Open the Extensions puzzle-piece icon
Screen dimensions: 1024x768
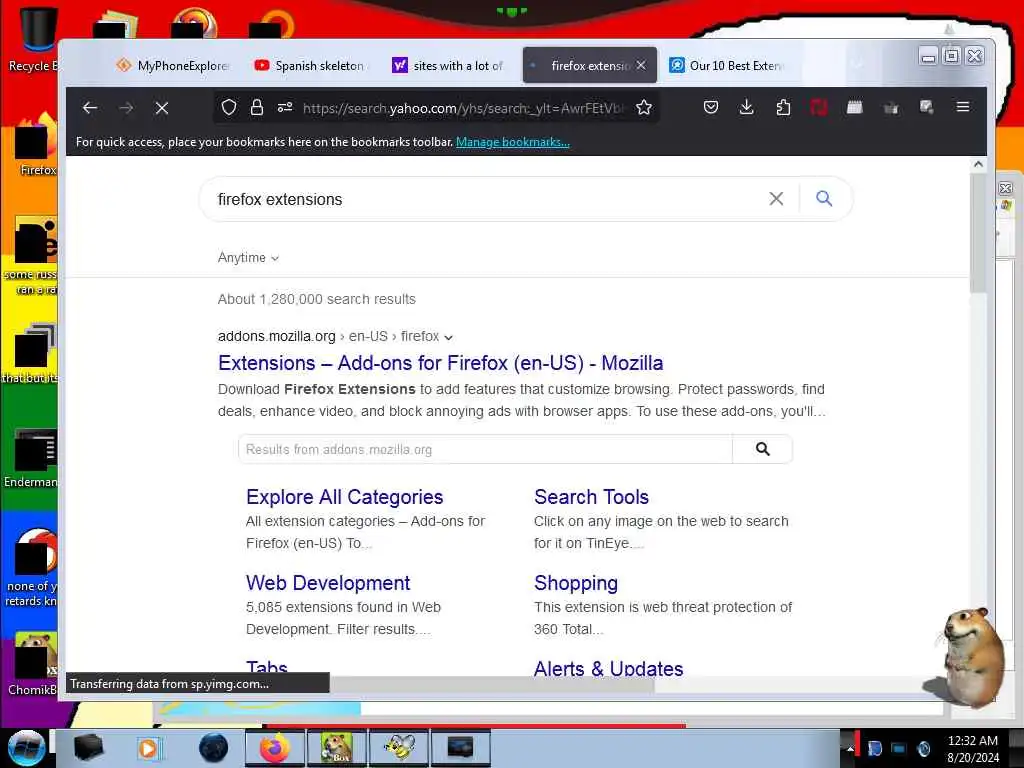783,107
